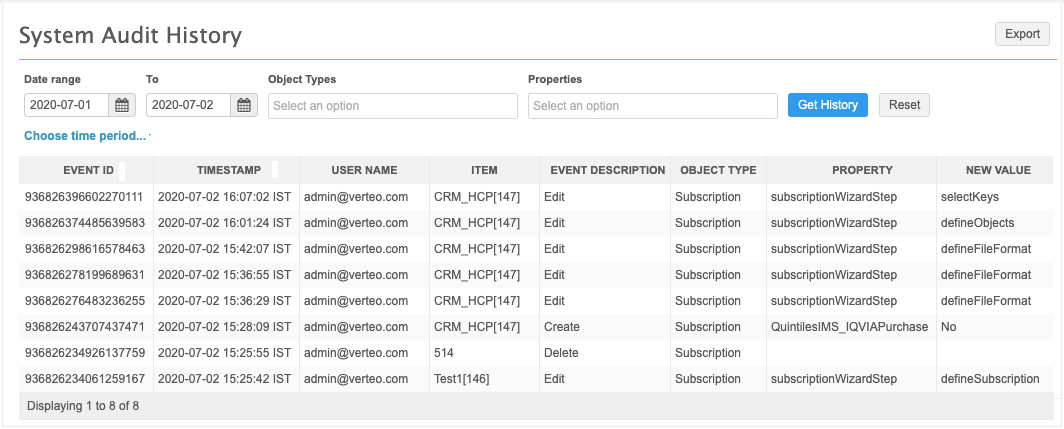Click the To date input field

pos(189,105)
